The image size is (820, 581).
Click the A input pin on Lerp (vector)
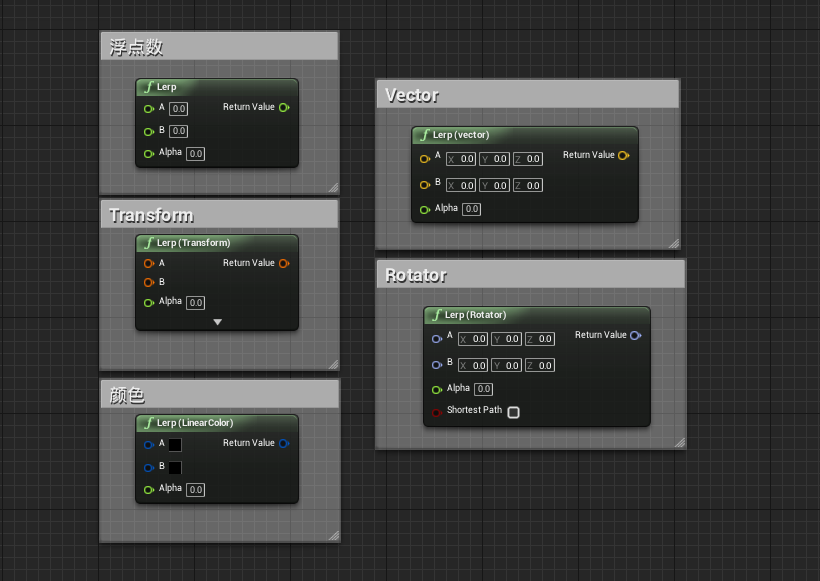(426, 158)
